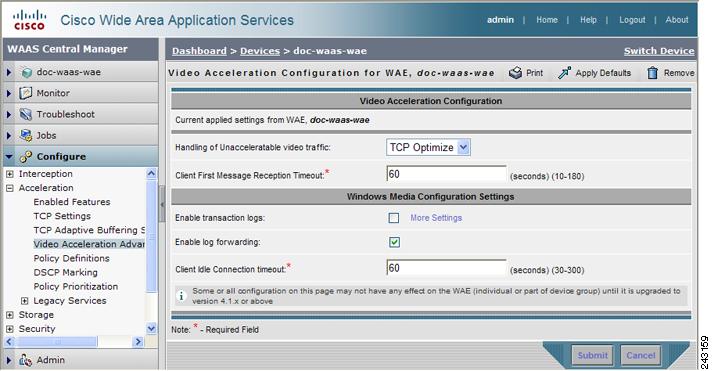712x371 pixels.
Task: Select Policy Prioritization in tree
Action: tap(75, 287)
